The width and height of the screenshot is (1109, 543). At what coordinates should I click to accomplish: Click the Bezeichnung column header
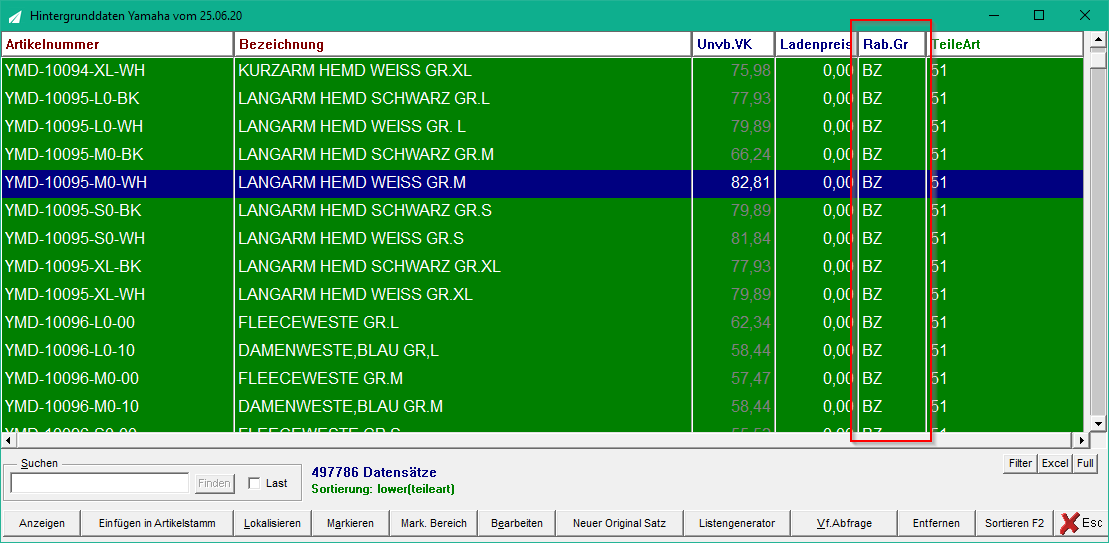tap(463, 45)
